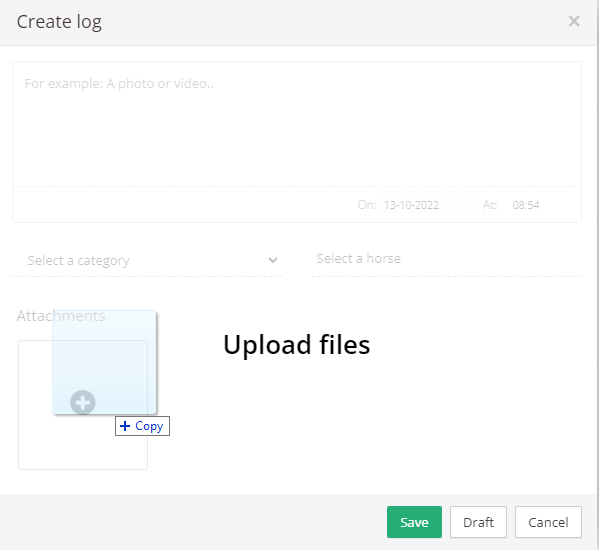The height and width of the screenshot is (550, 599).
Task: Click the Upload files heading
Action: (296, 345)
